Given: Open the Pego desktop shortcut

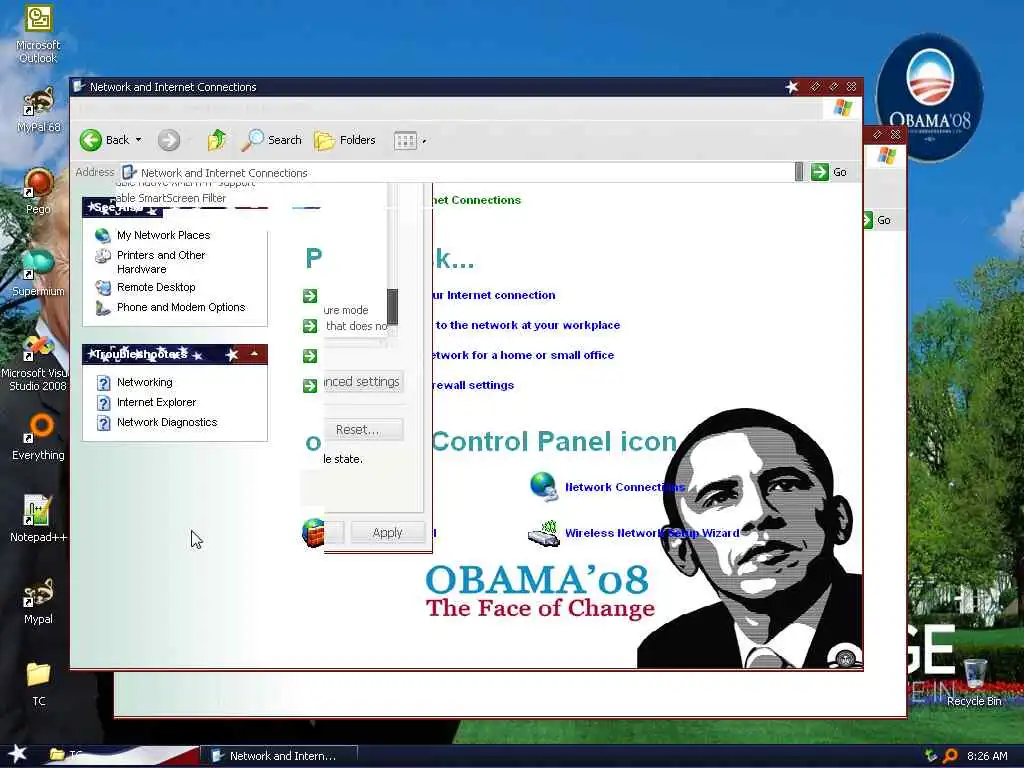Looking at the screenshot, I should pos(38,191).
